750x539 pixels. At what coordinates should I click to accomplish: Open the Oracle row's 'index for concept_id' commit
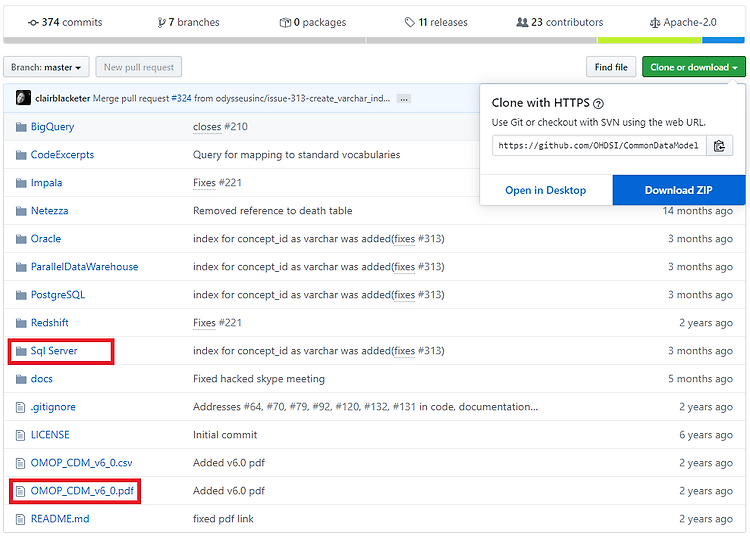coord(319,239)
